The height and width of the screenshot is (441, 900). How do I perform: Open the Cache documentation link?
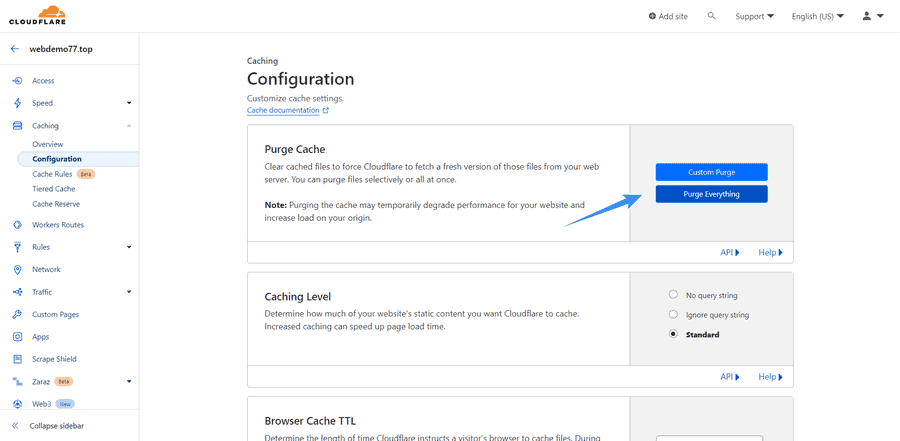(283, 110)
